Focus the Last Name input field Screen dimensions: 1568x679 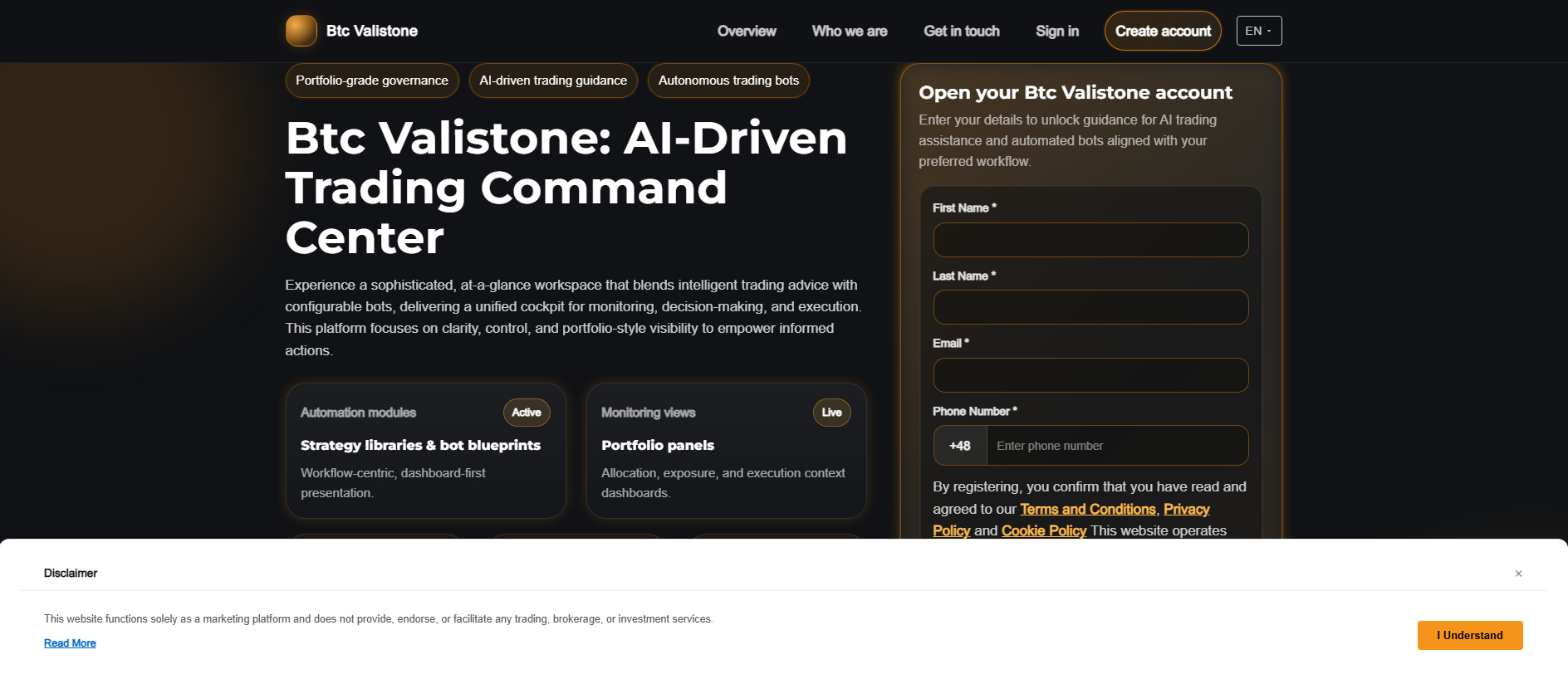pyautogui.click(x=1090, y=307)
